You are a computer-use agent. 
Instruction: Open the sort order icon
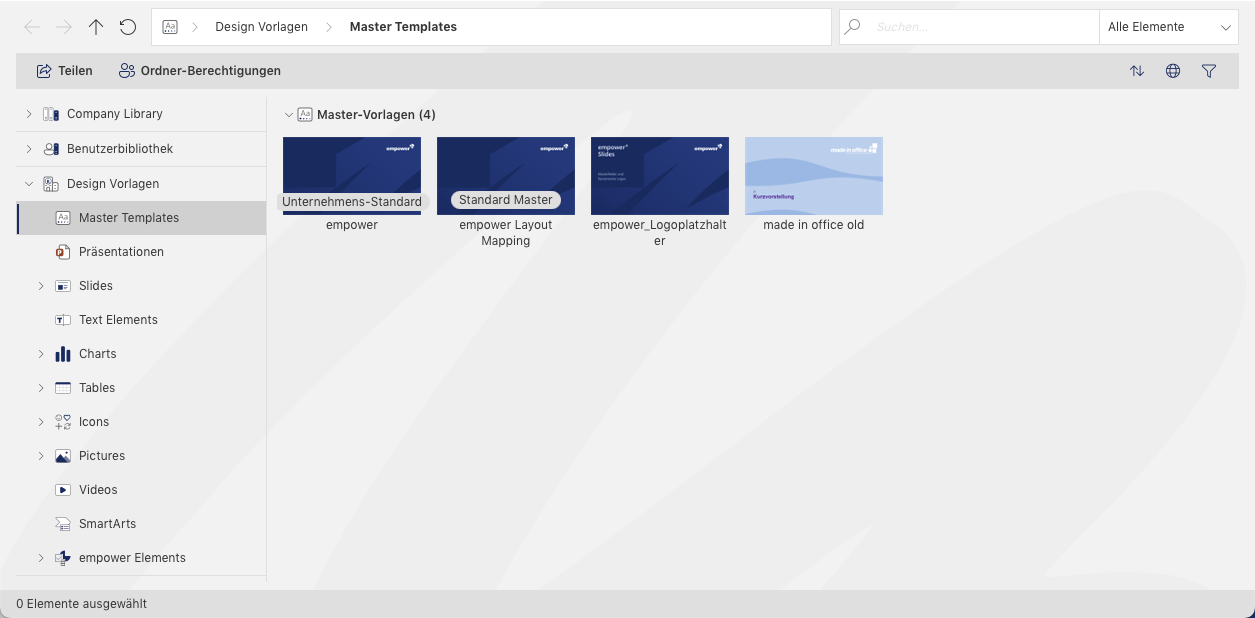click(1137, 71)
